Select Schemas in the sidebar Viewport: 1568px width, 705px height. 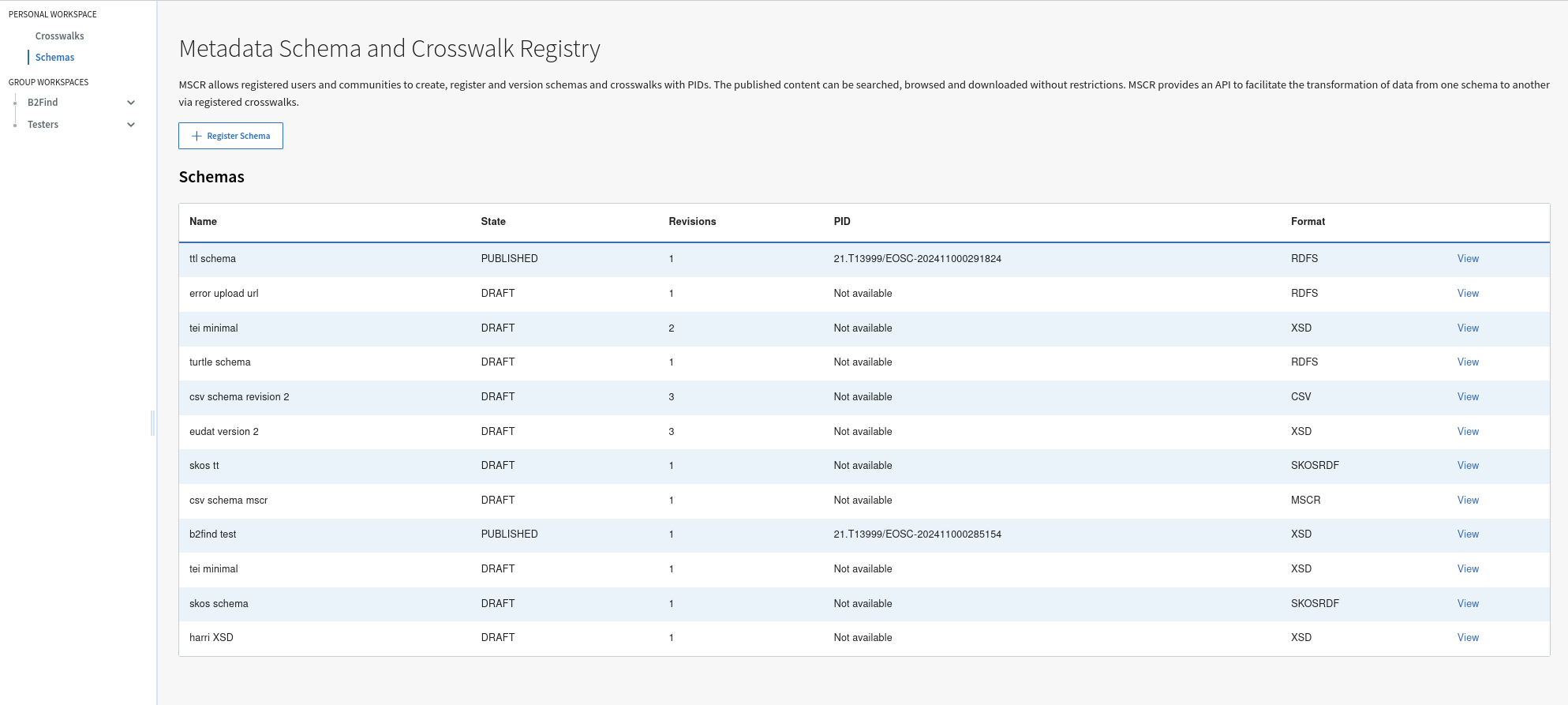click(x=54, y=58)
